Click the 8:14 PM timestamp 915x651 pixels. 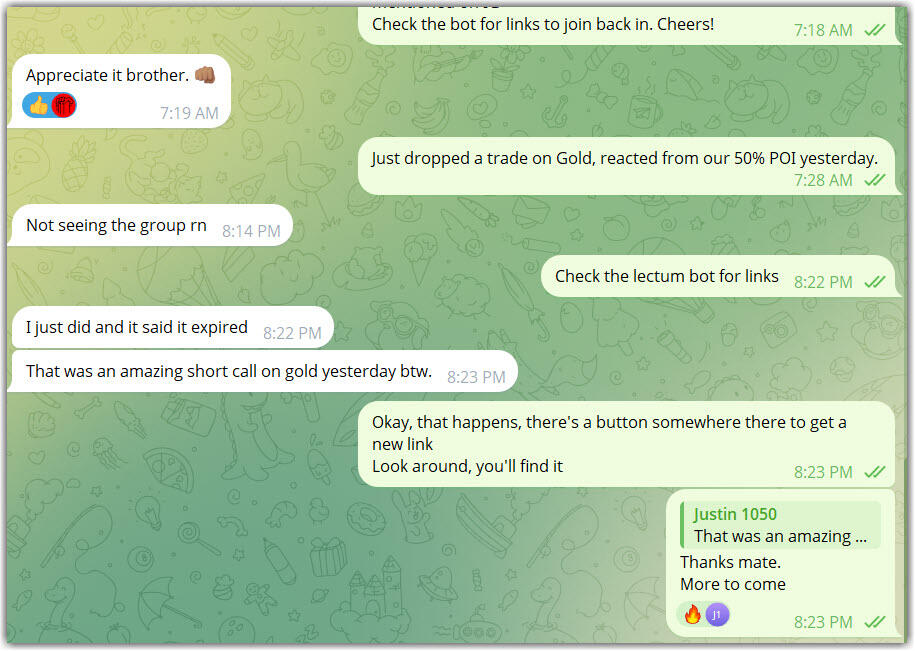(x=251, y=232)
